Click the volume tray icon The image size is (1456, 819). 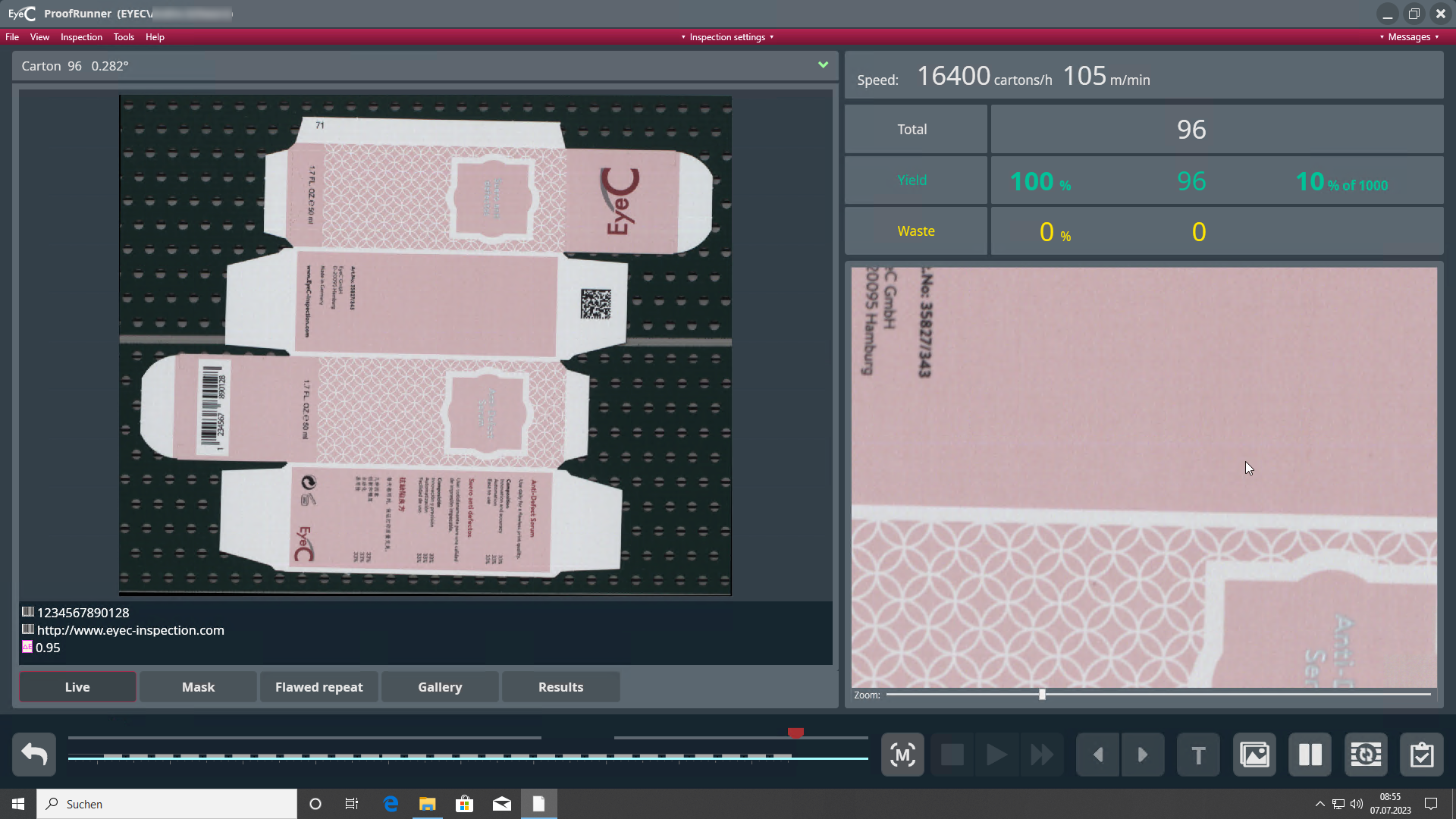[1357, 804]
